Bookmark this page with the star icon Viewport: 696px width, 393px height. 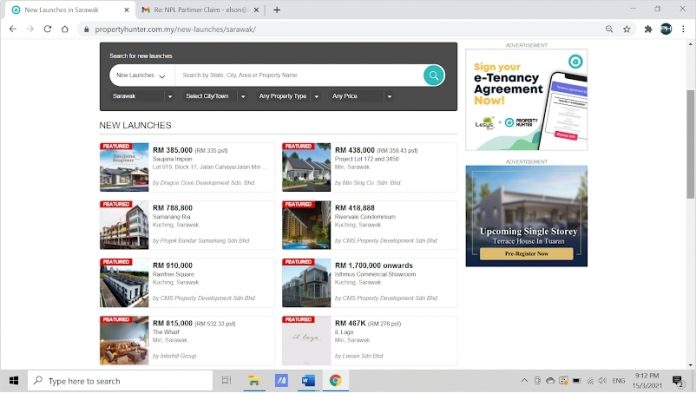(x=627, y=29)
